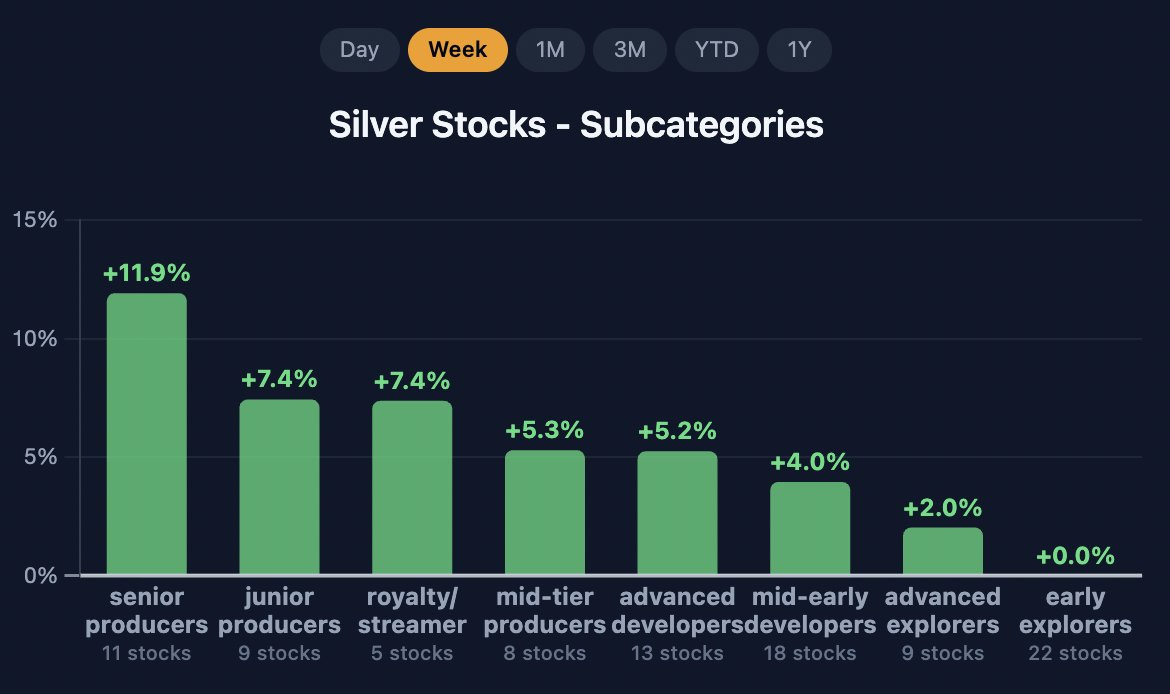Click the advanced developers bar
The height and width of the screenshot is (694, 1170).
click(678, 513)
